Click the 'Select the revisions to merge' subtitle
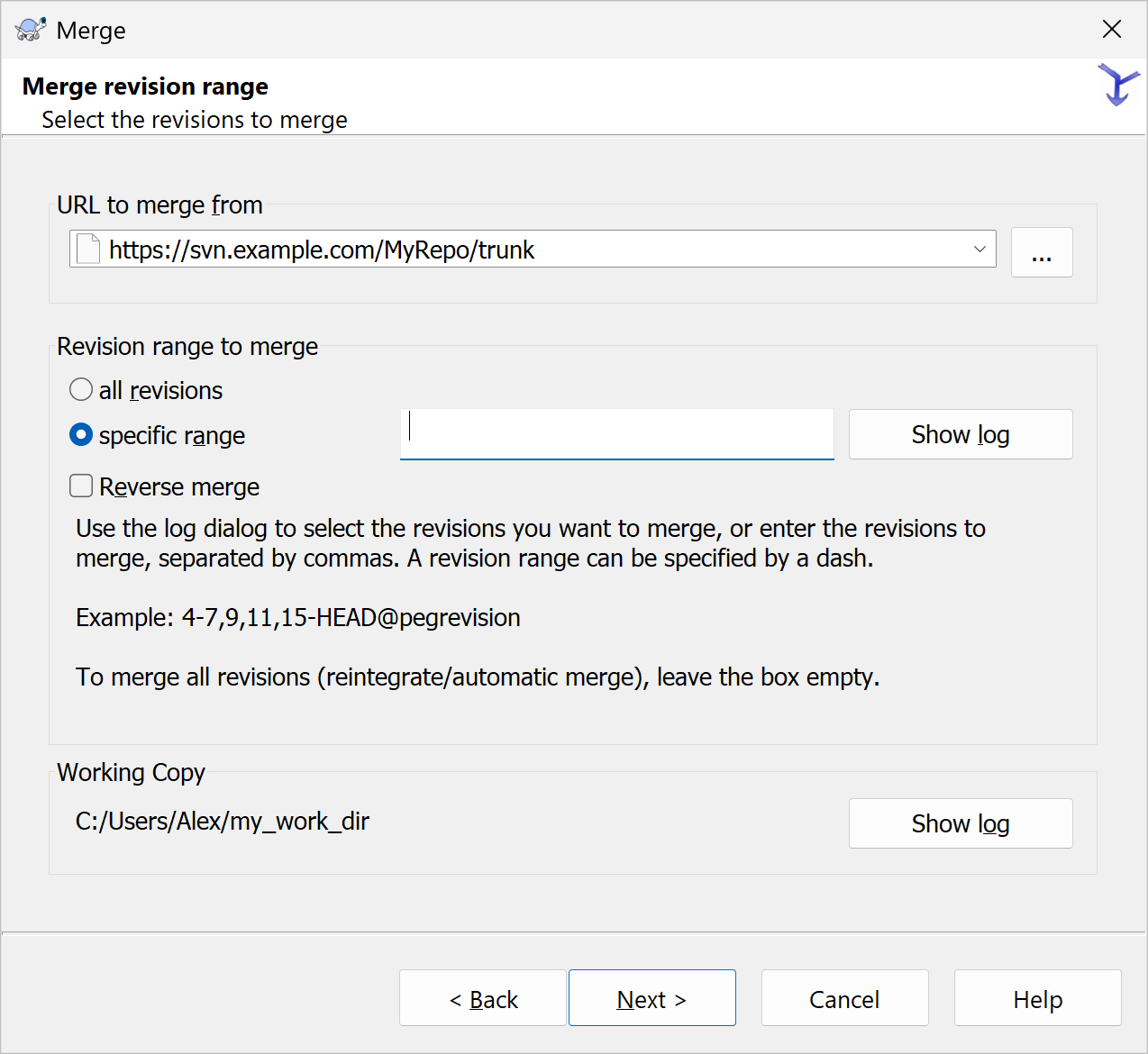 coord(195,120)
